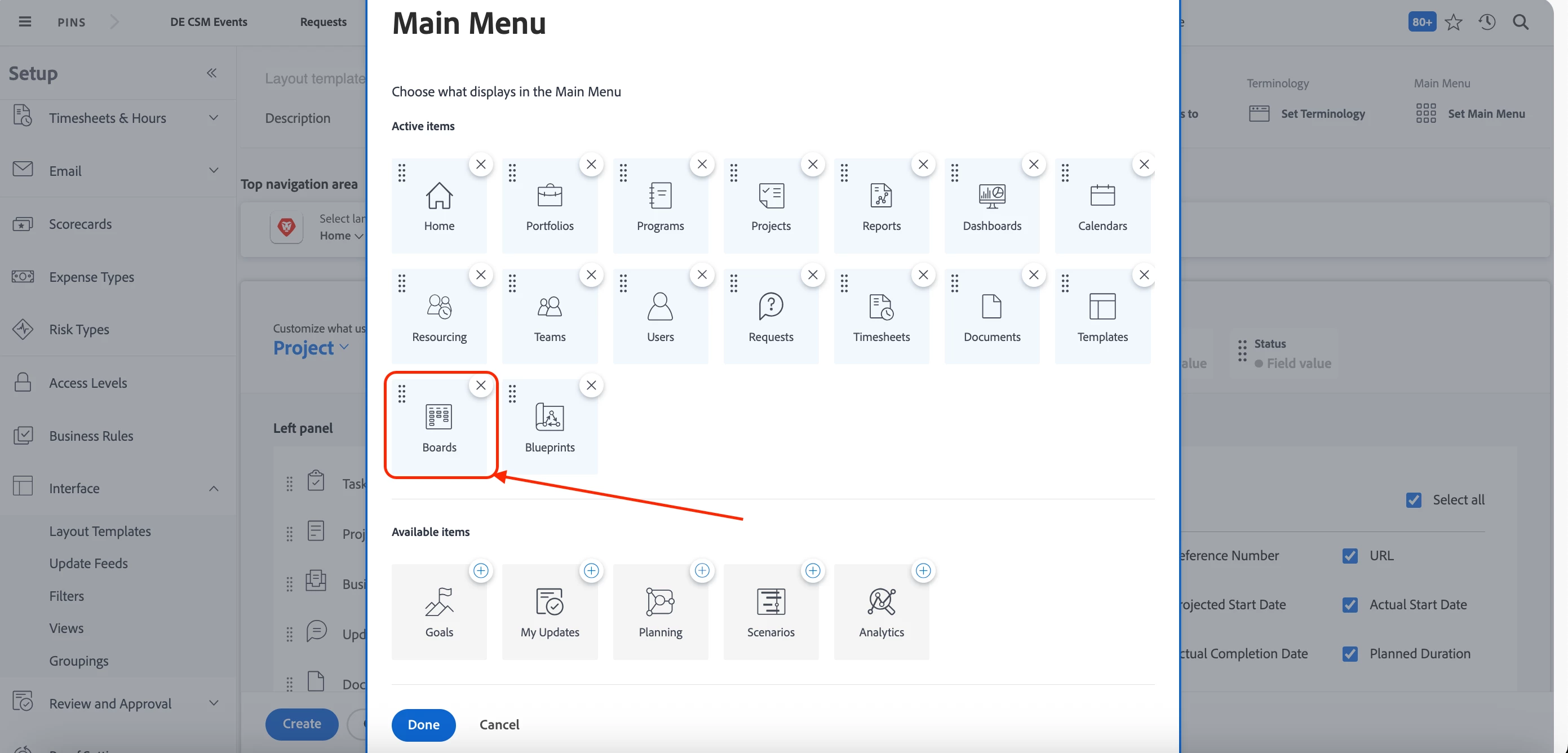Uncheck the Select all checkbox

[x=1414, y=500]
